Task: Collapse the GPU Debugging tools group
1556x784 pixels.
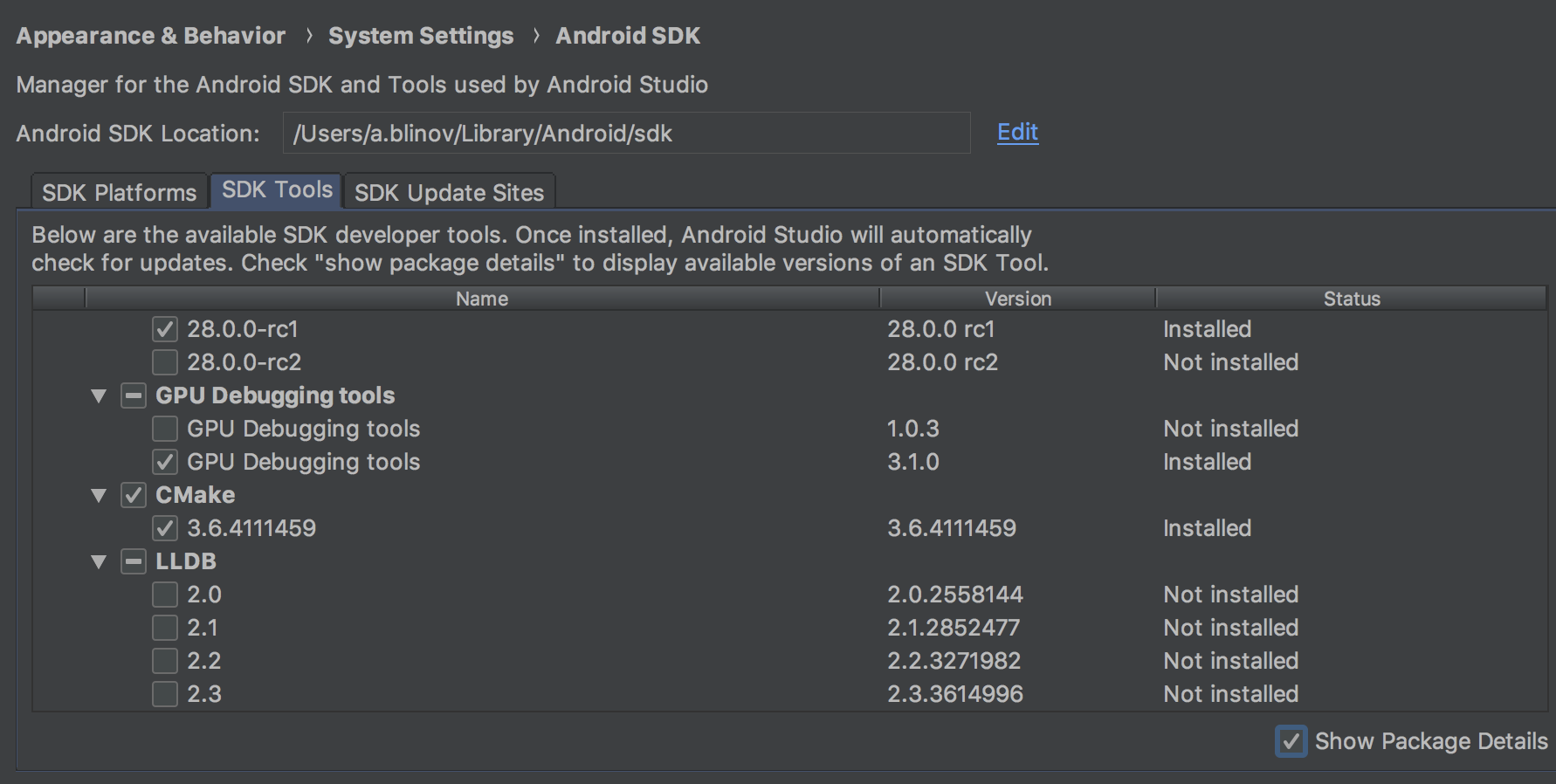Action: [x=99, y=396]
